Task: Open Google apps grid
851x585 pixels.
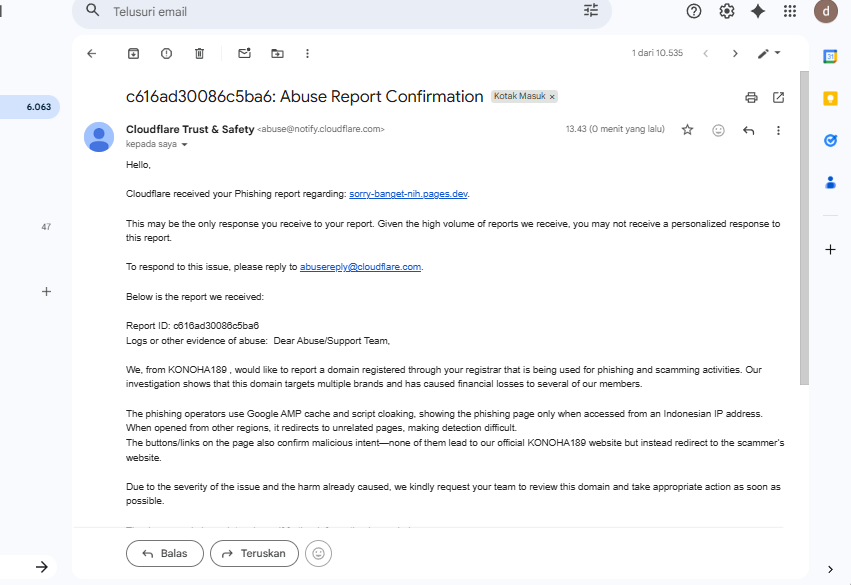Action: (790, 11)
